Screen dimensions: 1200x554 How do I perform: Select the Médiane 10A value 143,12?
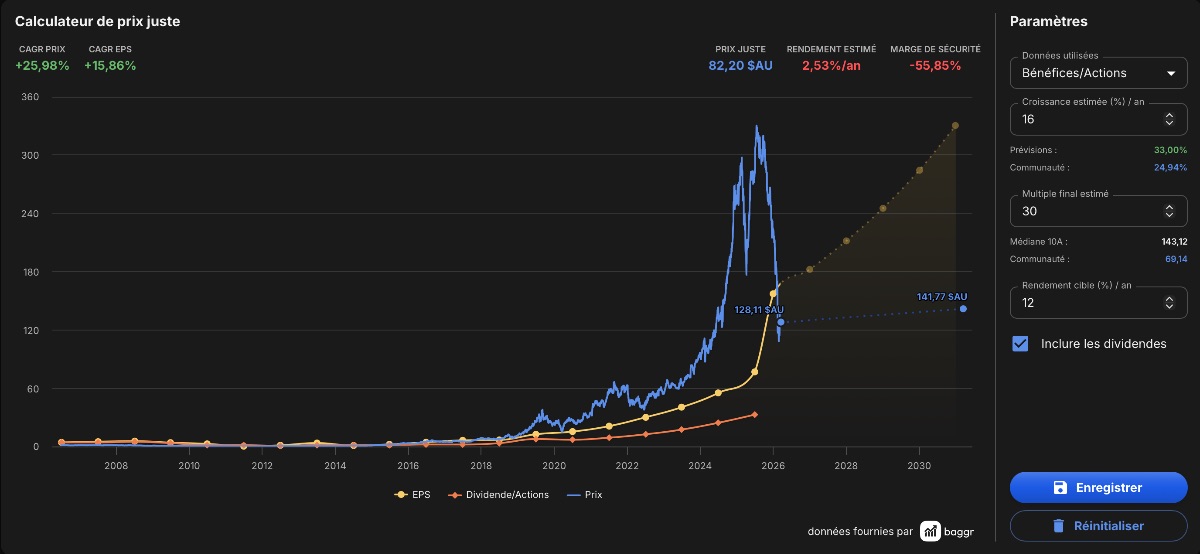pyautogui.click(x=1174, y=242)
